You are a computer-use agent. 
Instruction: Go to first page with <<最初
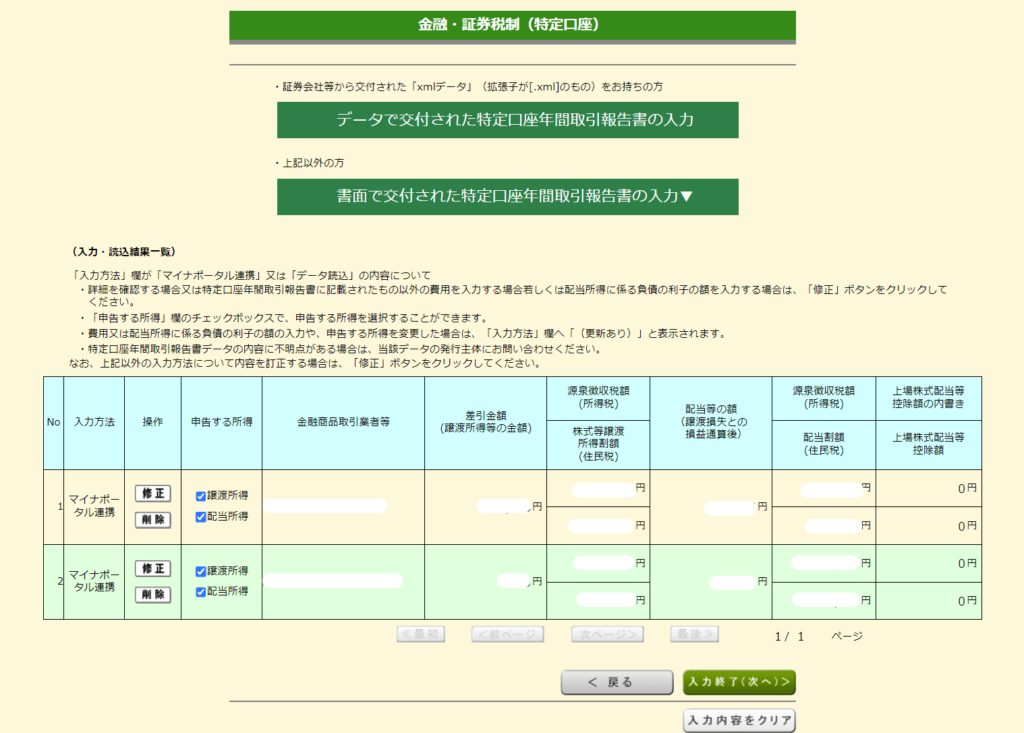tap(420, 634)
